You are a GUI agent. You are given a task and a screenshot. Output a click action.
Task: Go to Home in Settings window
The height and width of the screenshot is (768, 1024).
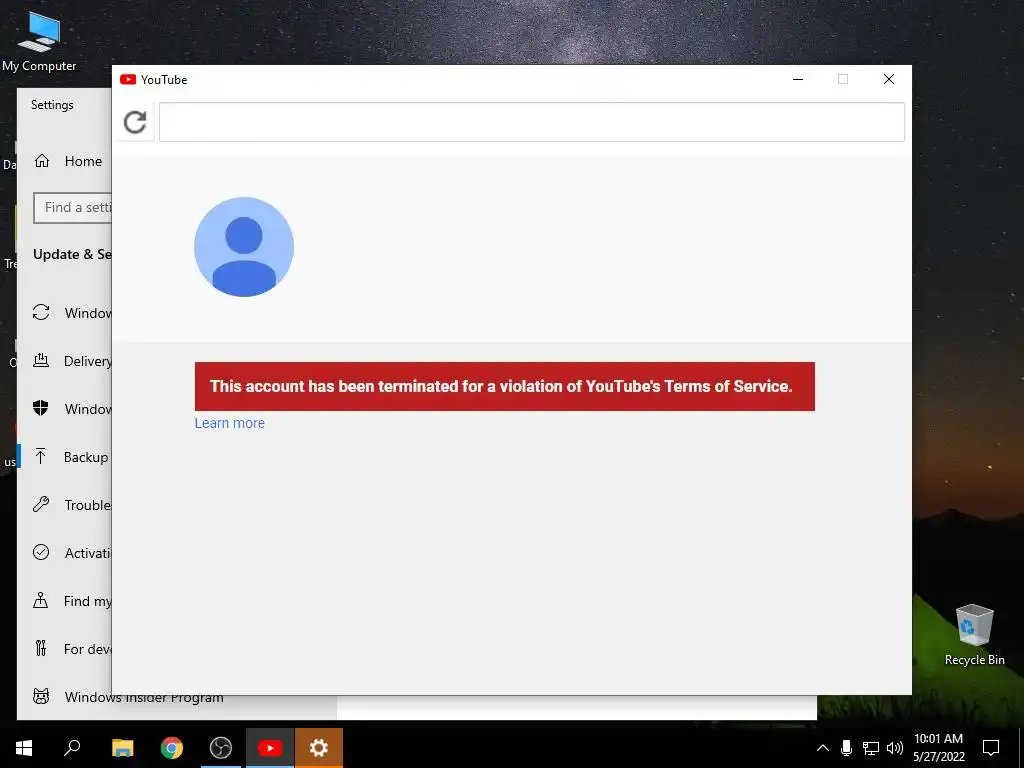(x=83, y=161)
